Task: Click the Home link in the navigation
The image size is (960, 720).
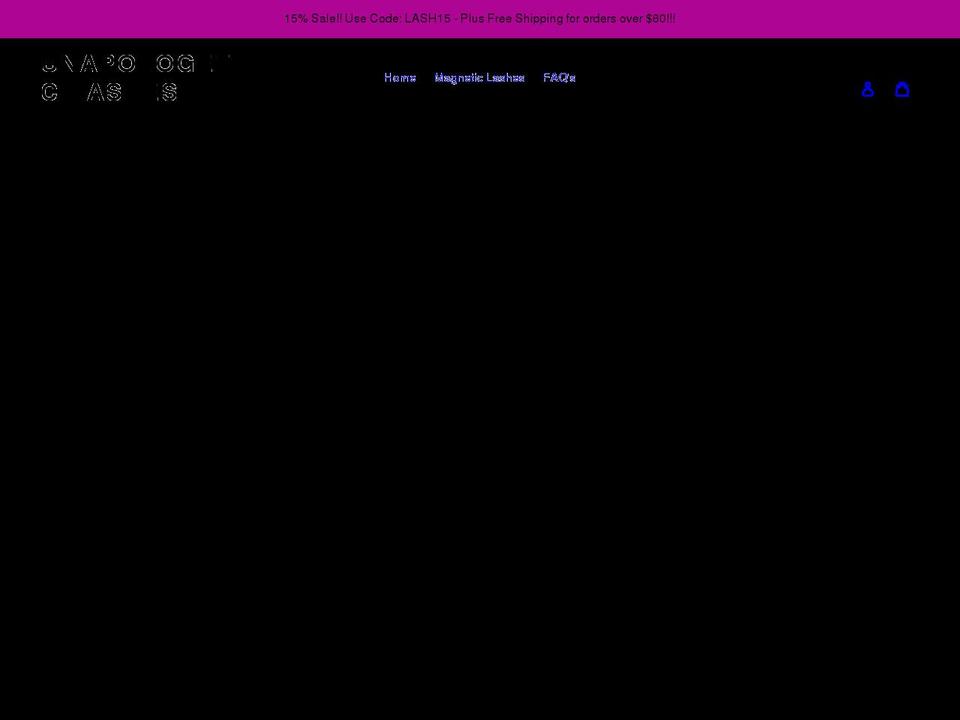Action: coord(400,77)
